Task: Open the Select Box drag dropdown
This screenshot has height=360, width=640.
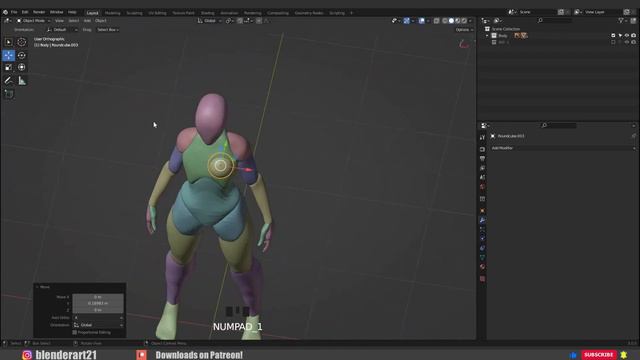Action: point(108,30)
